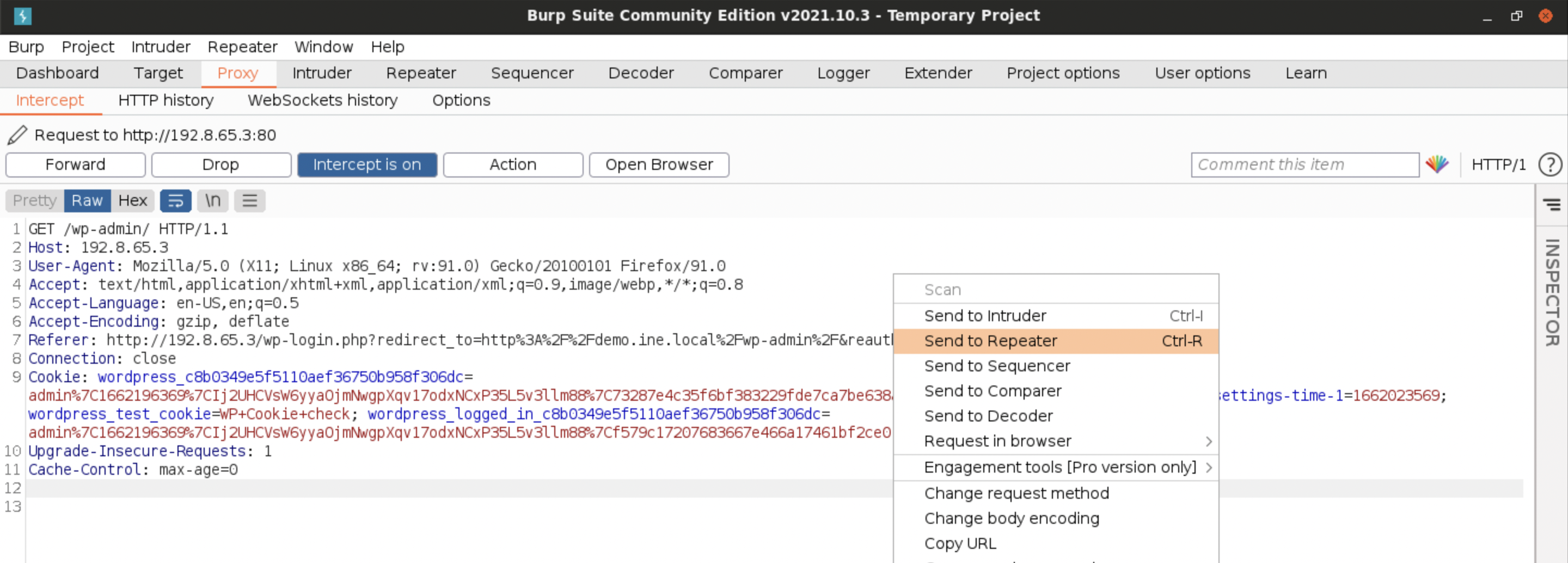Select Send to Repeater in the context menu
This screenshot has height=563, width=1568.
tap(990, 341)
